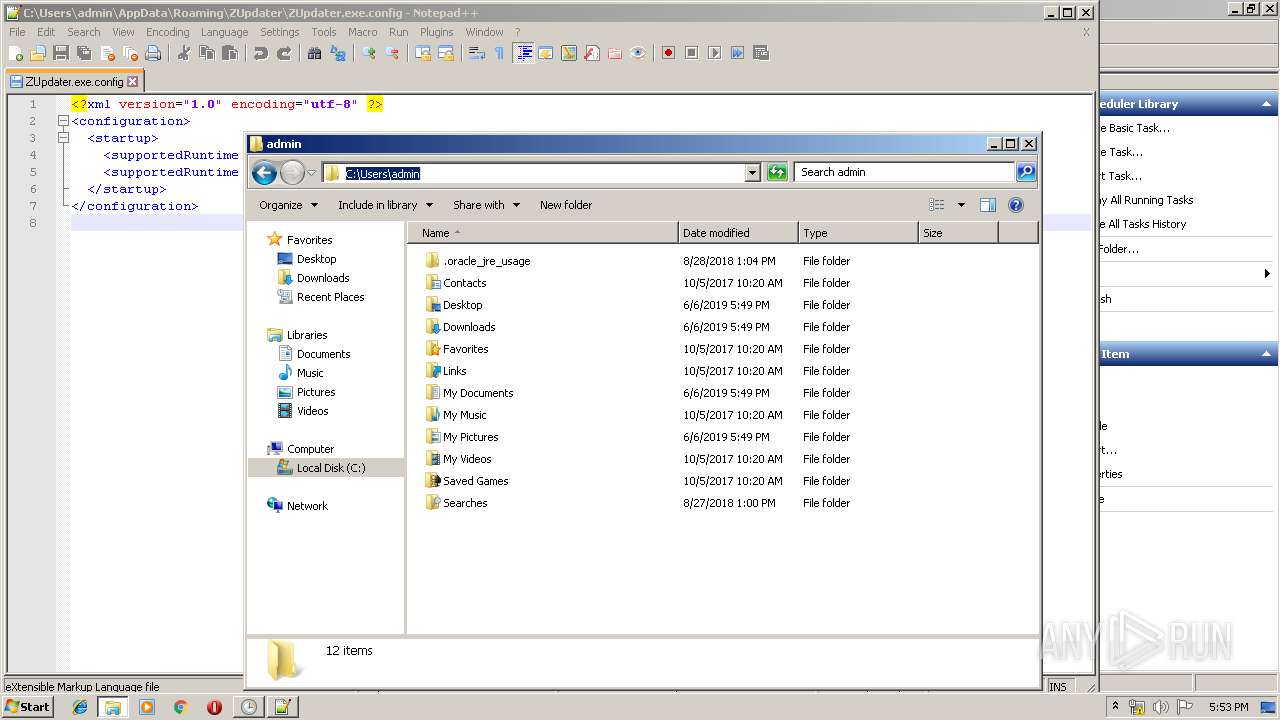Open the Macro menu in Notepad++

(x=362, y=32)
